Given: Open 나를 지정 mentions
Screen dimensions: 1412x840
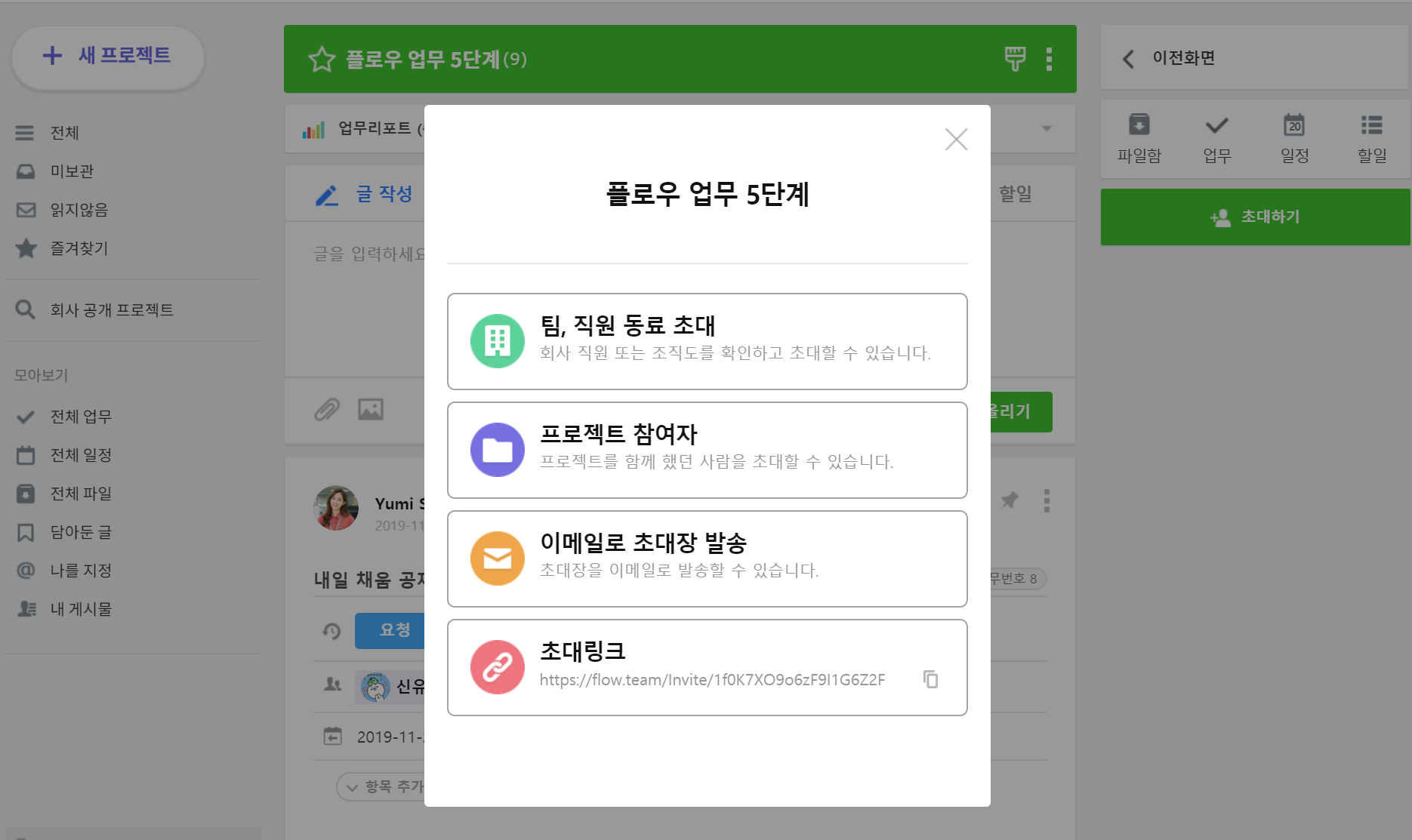Looking at the screenshot, I should 81,571.
